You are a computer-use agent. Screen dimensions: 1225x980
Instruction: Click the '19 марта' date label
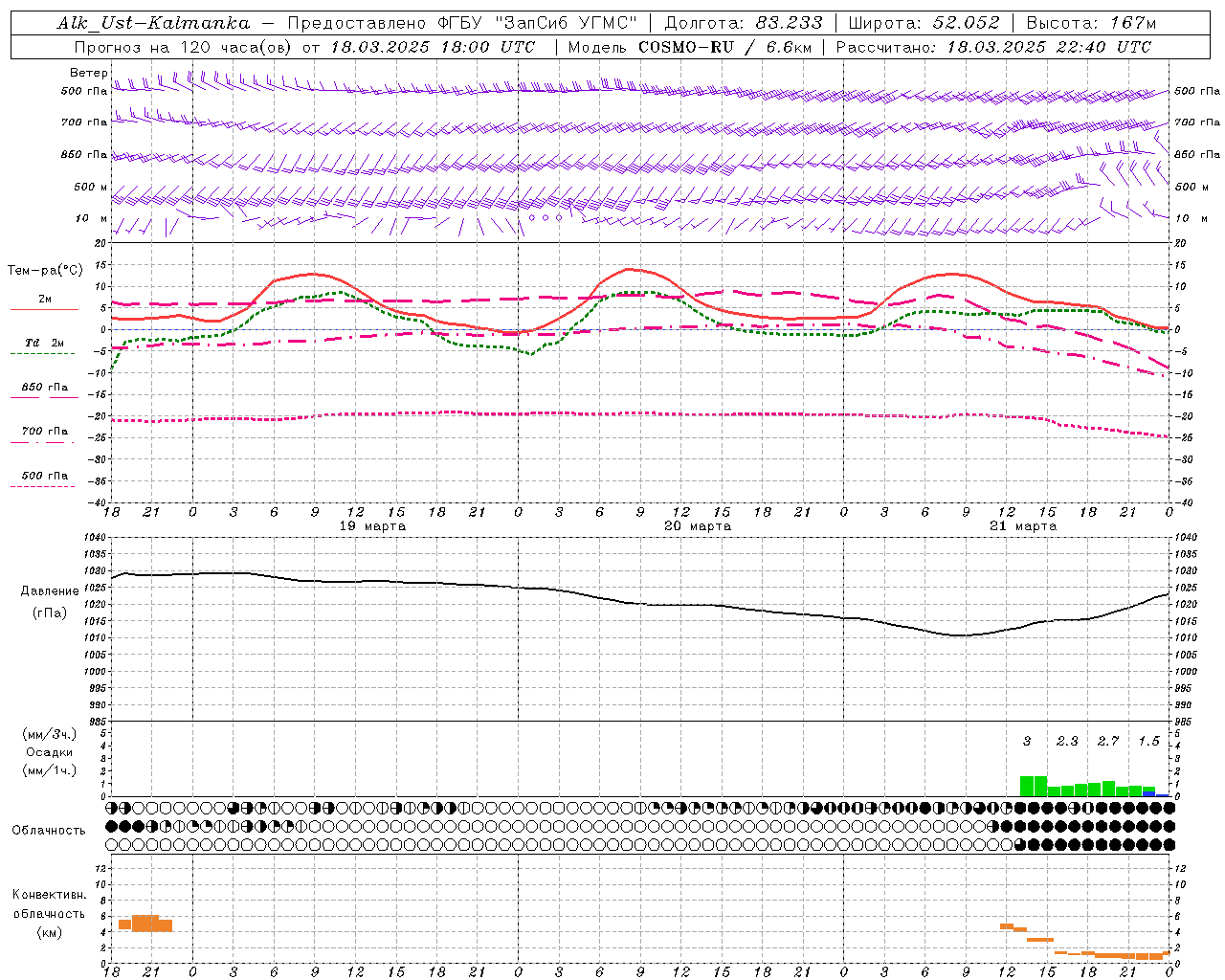(x=372, y=526)
